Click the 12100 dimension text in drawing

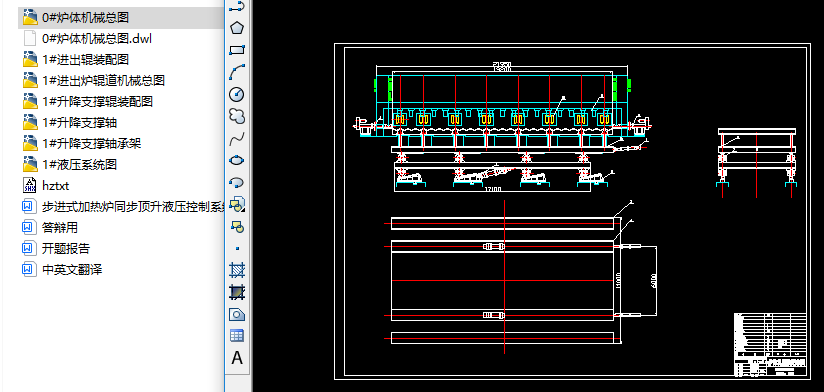pos(492,189)
